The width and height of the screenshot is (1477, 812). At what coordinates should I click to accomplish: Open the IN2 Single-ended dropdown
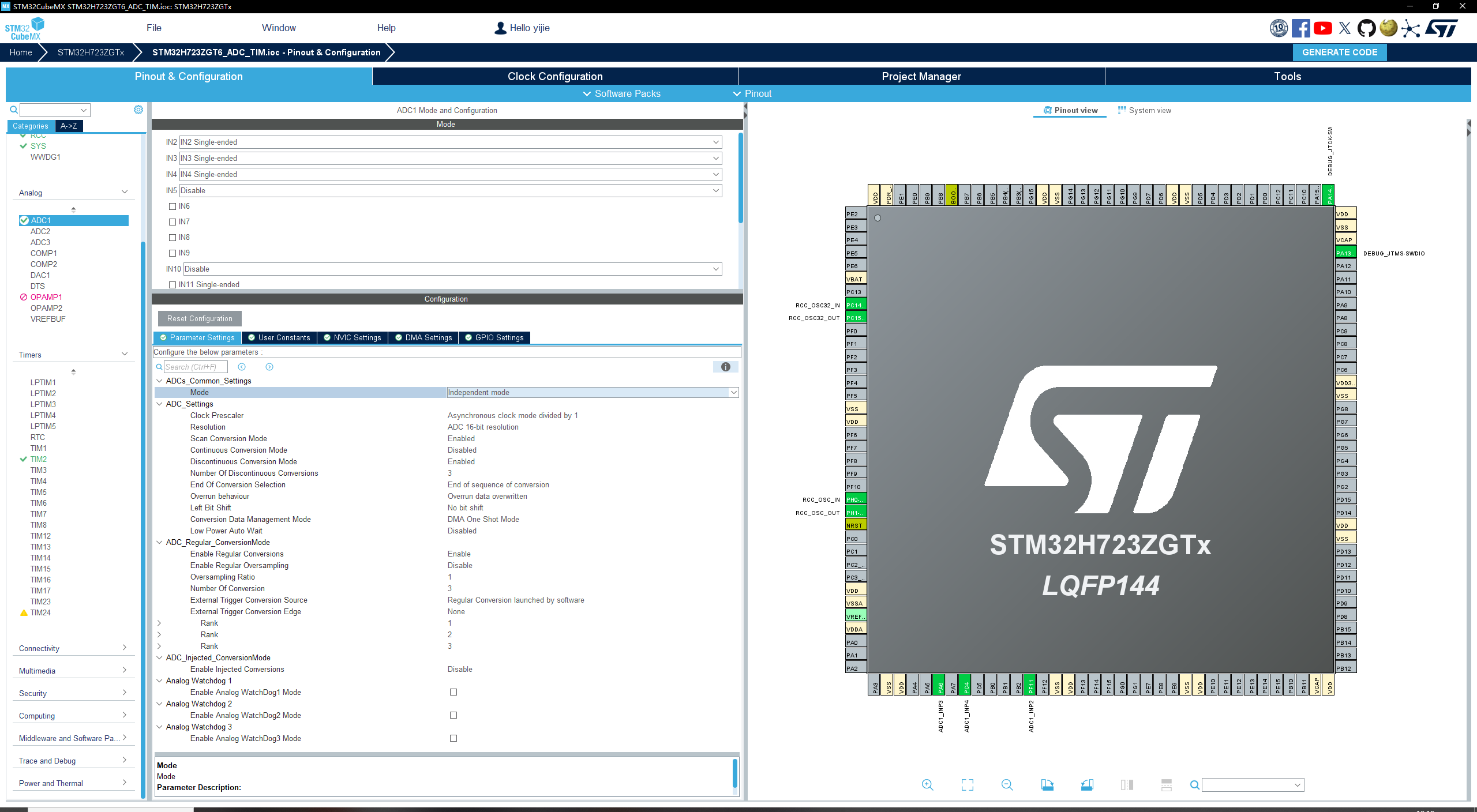coord(451,142)
